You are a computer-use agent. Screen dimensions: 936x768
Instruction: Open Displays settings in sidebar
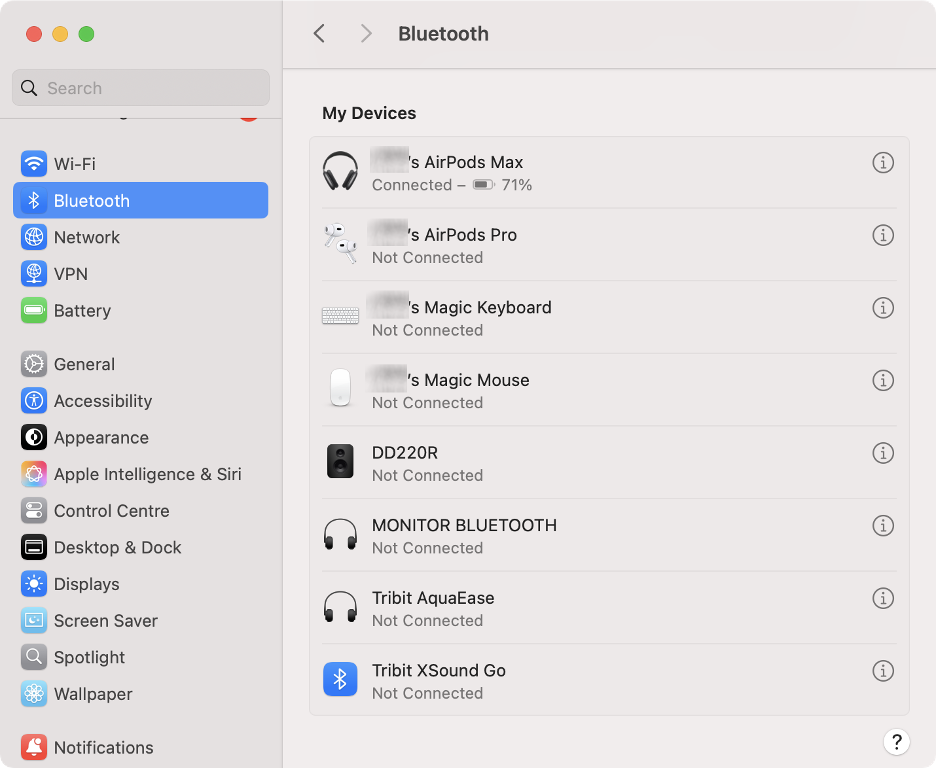[x=140, y=584]
